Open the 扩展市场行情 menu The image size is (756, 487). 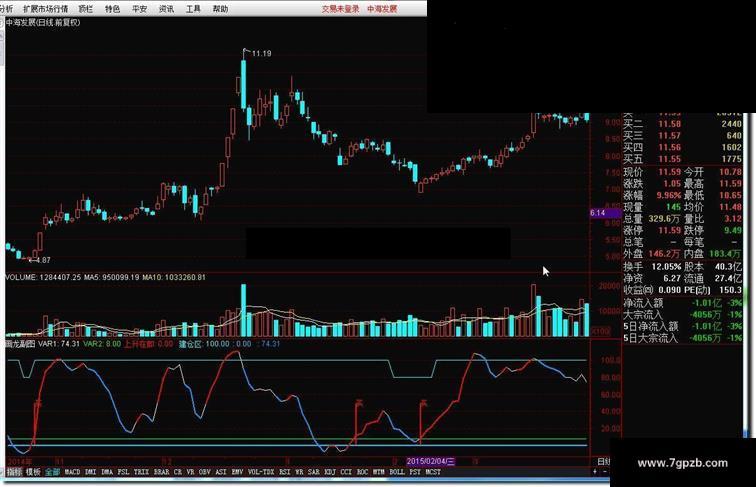(x=45, y=9)
